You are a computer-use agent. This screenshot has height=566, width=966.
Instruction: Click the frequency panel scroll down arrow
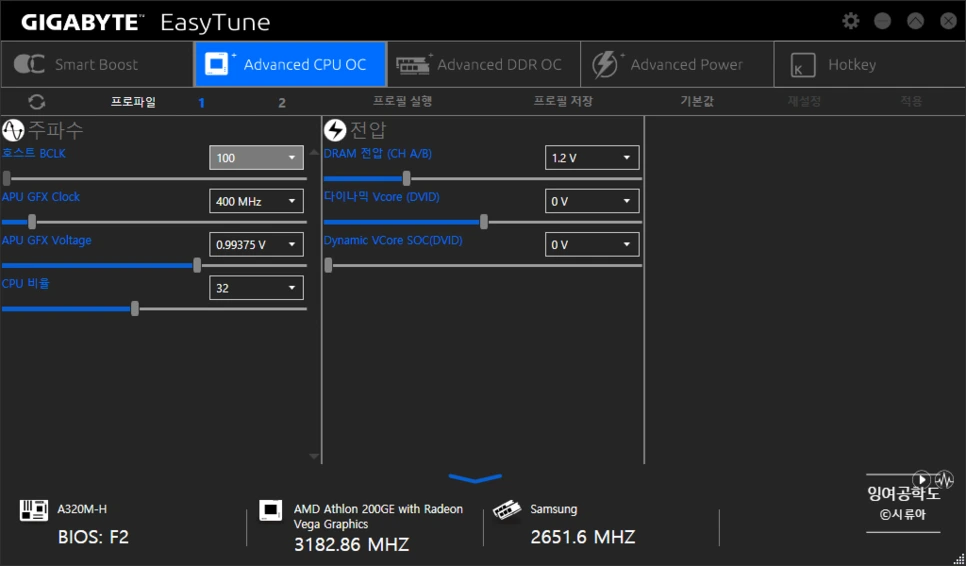click(314, 456)
